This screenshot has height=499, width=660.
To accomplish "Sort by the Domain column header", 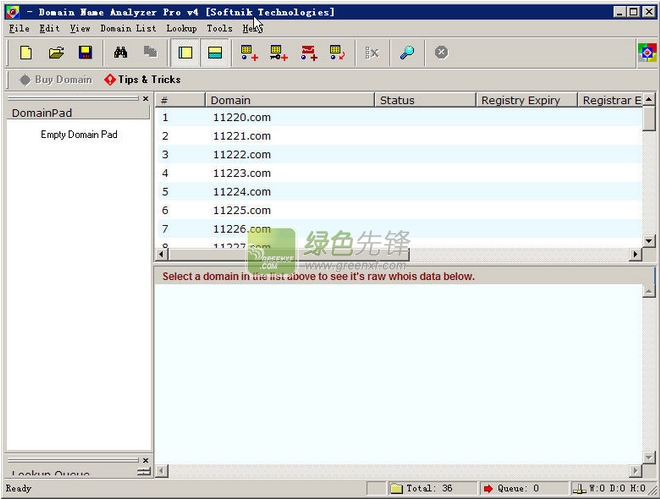I will 290,100.
